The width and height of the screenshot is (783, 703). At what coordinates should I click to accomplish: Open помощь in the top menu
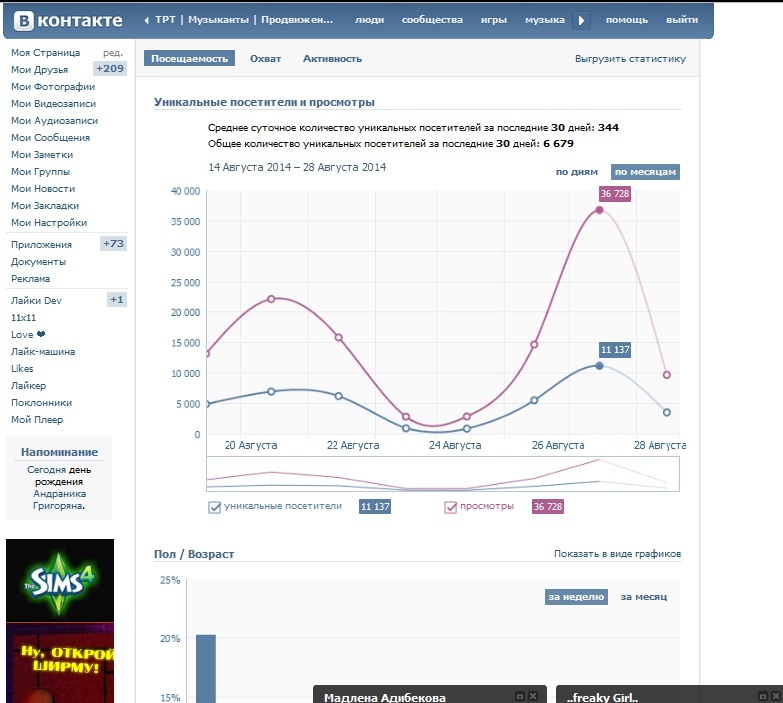(627, 20)
